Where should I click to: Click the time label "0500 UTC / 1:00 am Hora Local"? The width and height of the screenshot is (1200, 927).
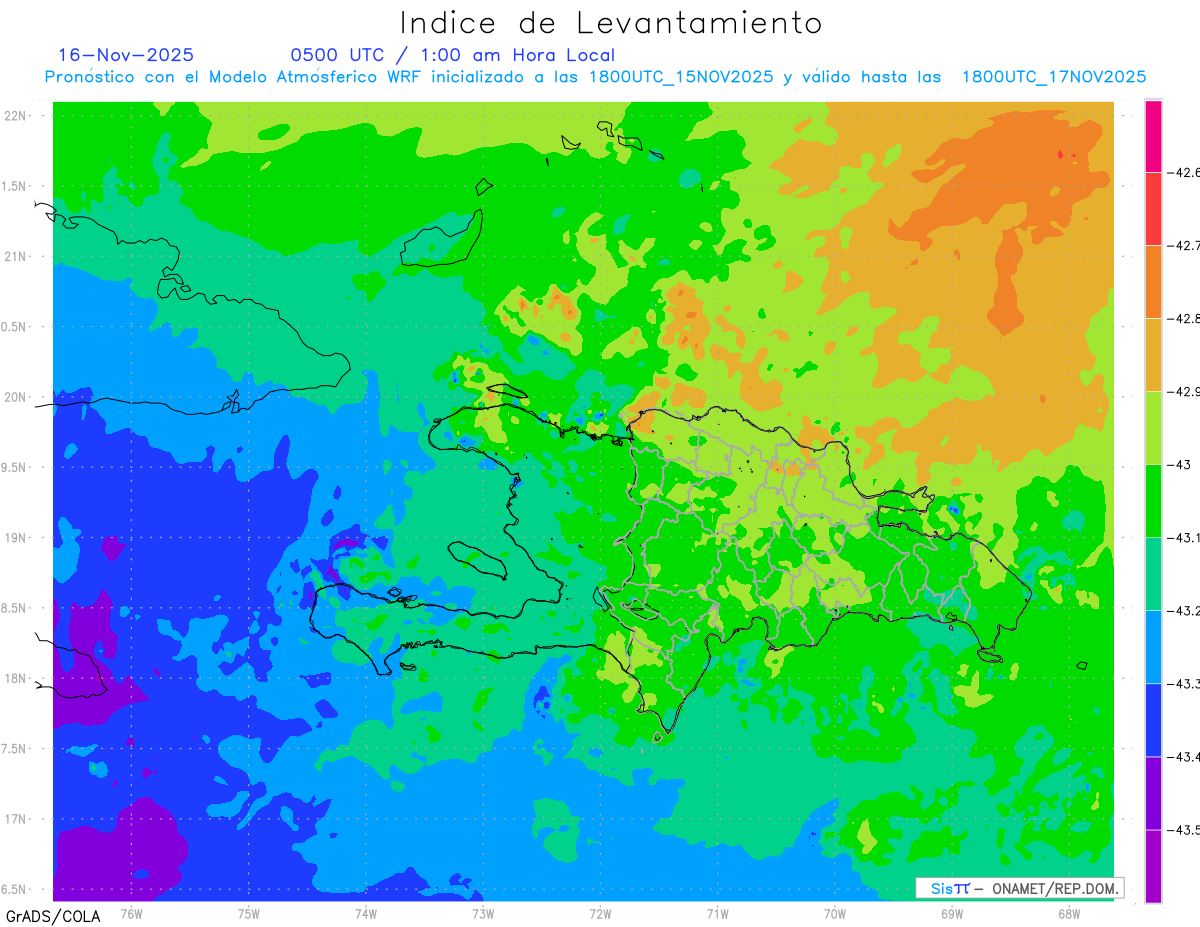pyautogui.click(x=453, y=55)
